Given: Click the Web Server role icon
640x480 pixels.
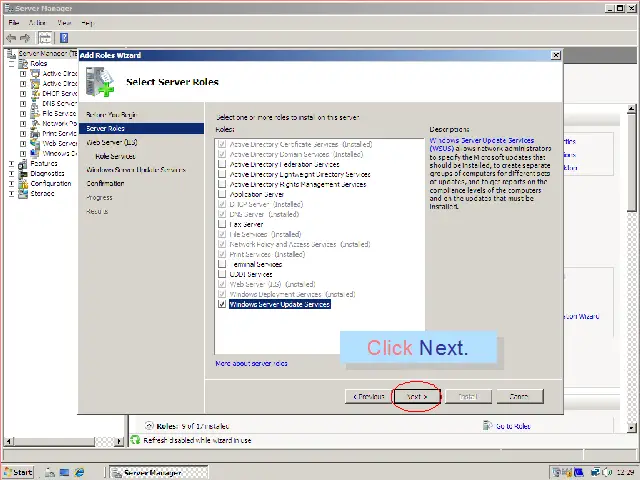Looking at the screenshot, I should click(x=36, y=144).
